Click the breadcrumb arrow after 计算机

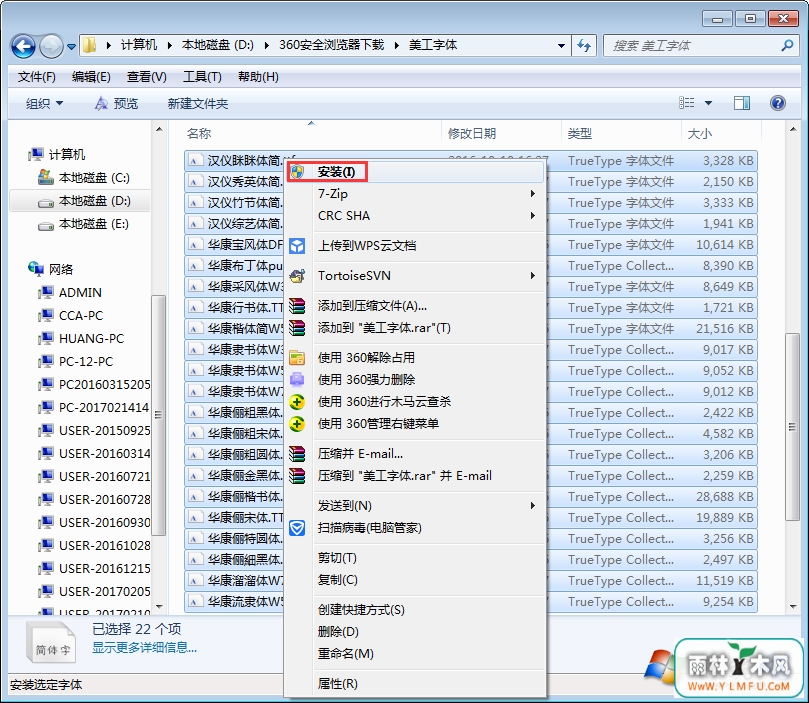click(169, 45)
